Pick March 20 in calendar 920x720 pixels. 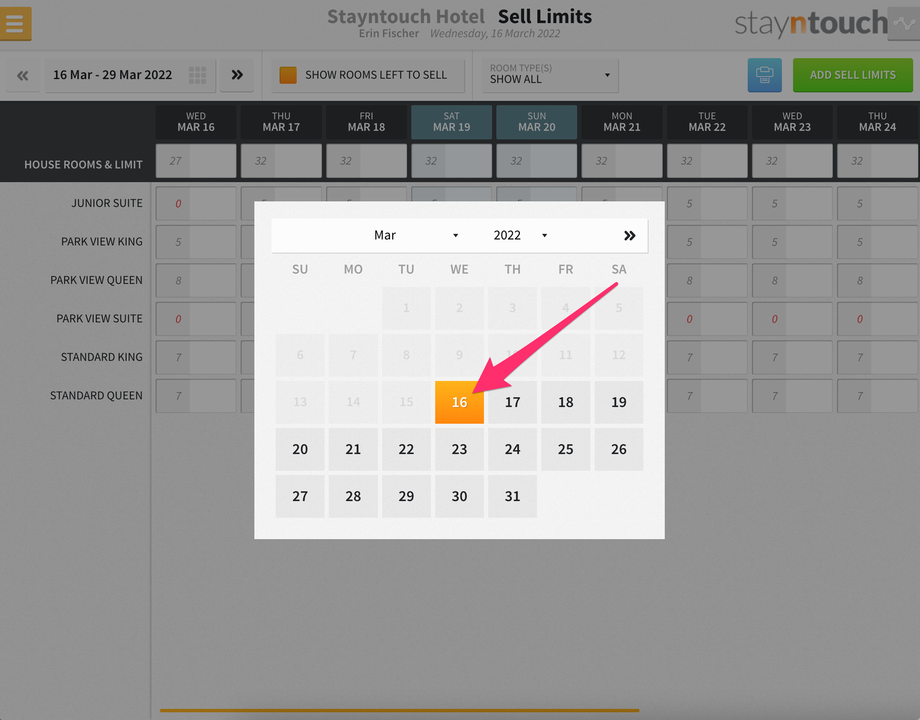point(300,449)
